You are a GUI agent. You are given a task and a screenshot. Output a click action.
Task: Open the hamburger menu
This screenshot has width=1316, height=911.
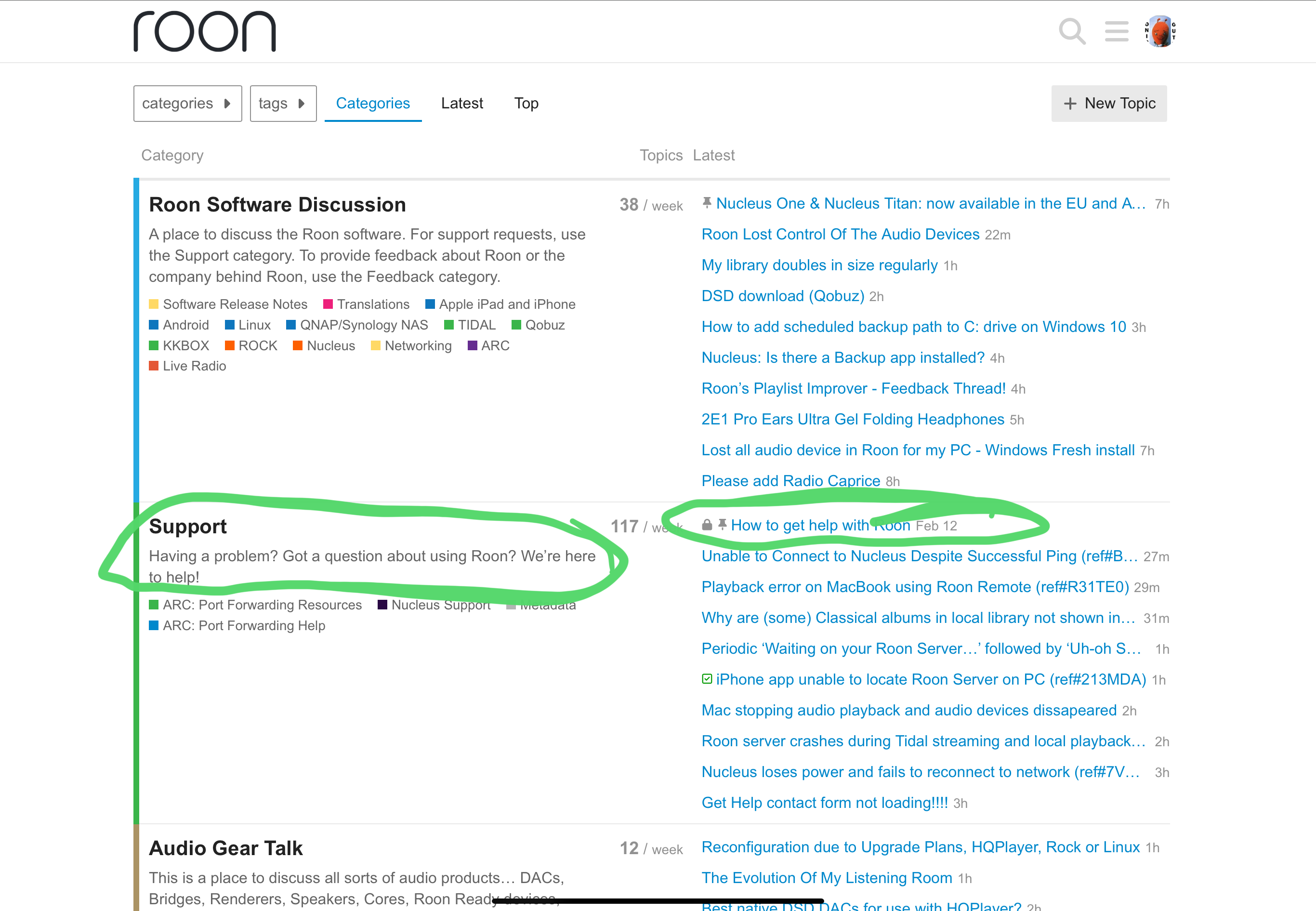coord(1116,32)
